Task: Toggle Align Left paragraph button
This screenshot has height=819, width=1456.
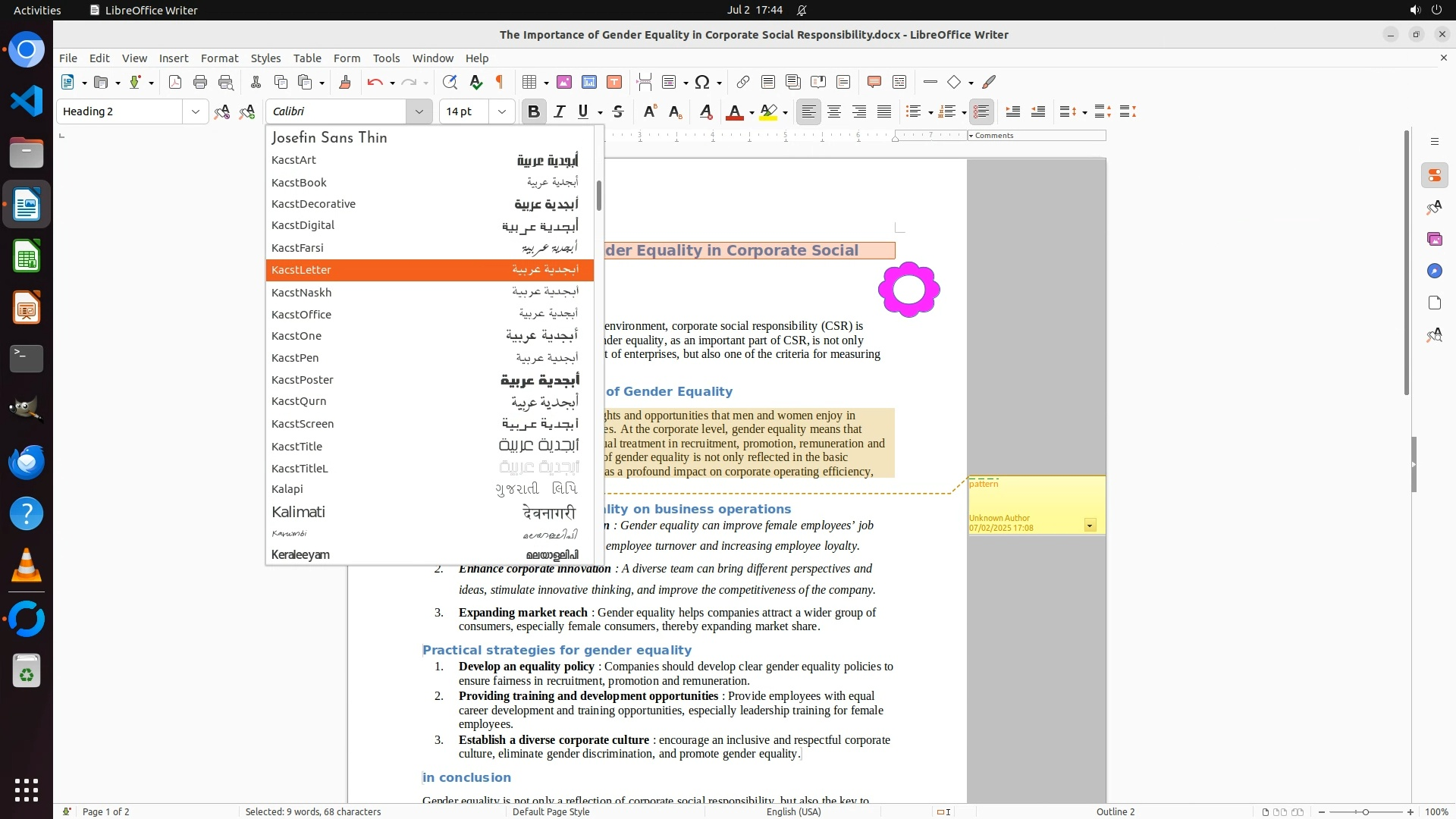Action: click(808, 111)
